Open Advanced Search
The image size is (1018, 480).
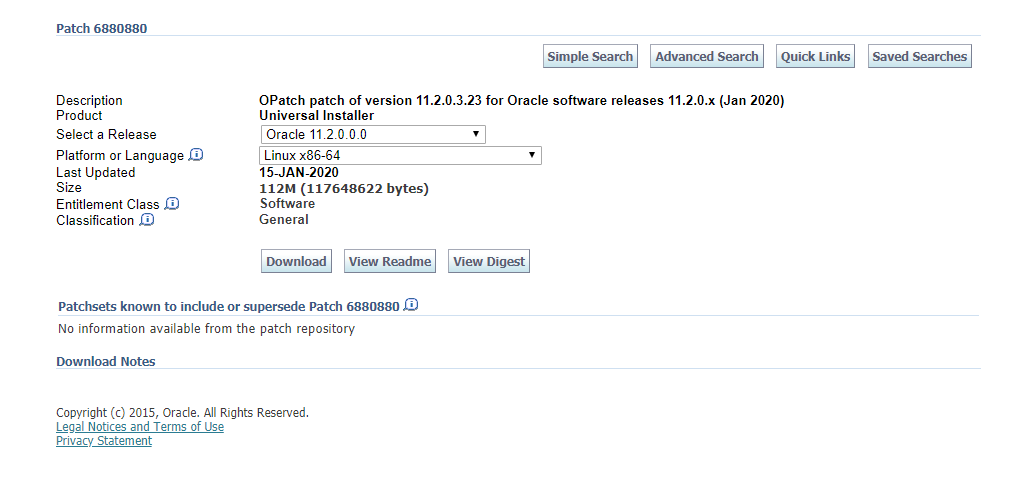707,57
